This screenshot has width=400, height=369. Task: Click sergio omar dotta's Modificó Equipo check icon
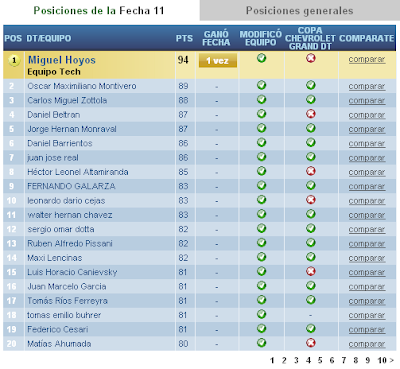[262, 229]
